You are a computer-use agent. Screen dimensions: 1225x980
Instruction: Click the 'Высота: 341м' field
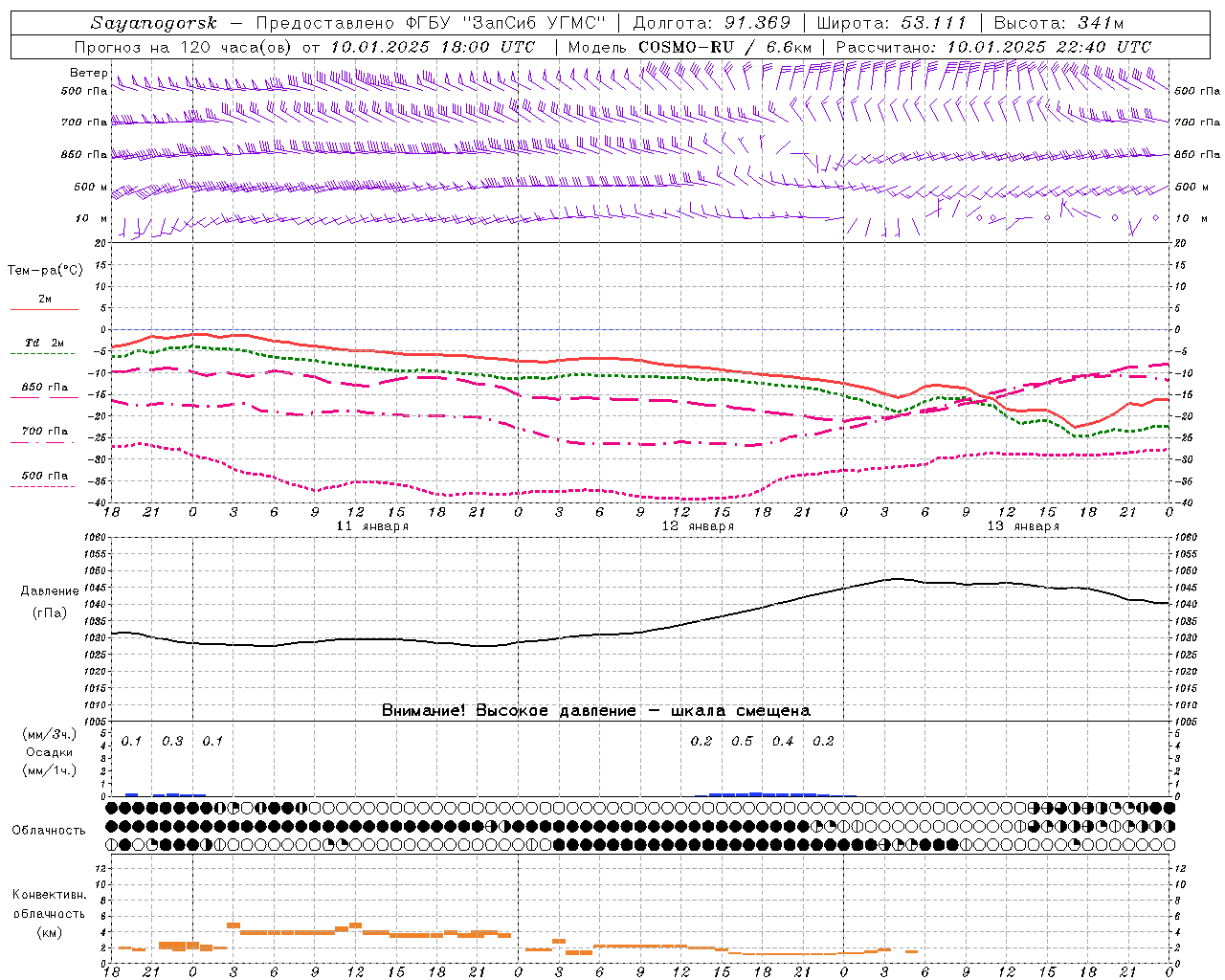pyautogui.click(x=1058, y=23)
